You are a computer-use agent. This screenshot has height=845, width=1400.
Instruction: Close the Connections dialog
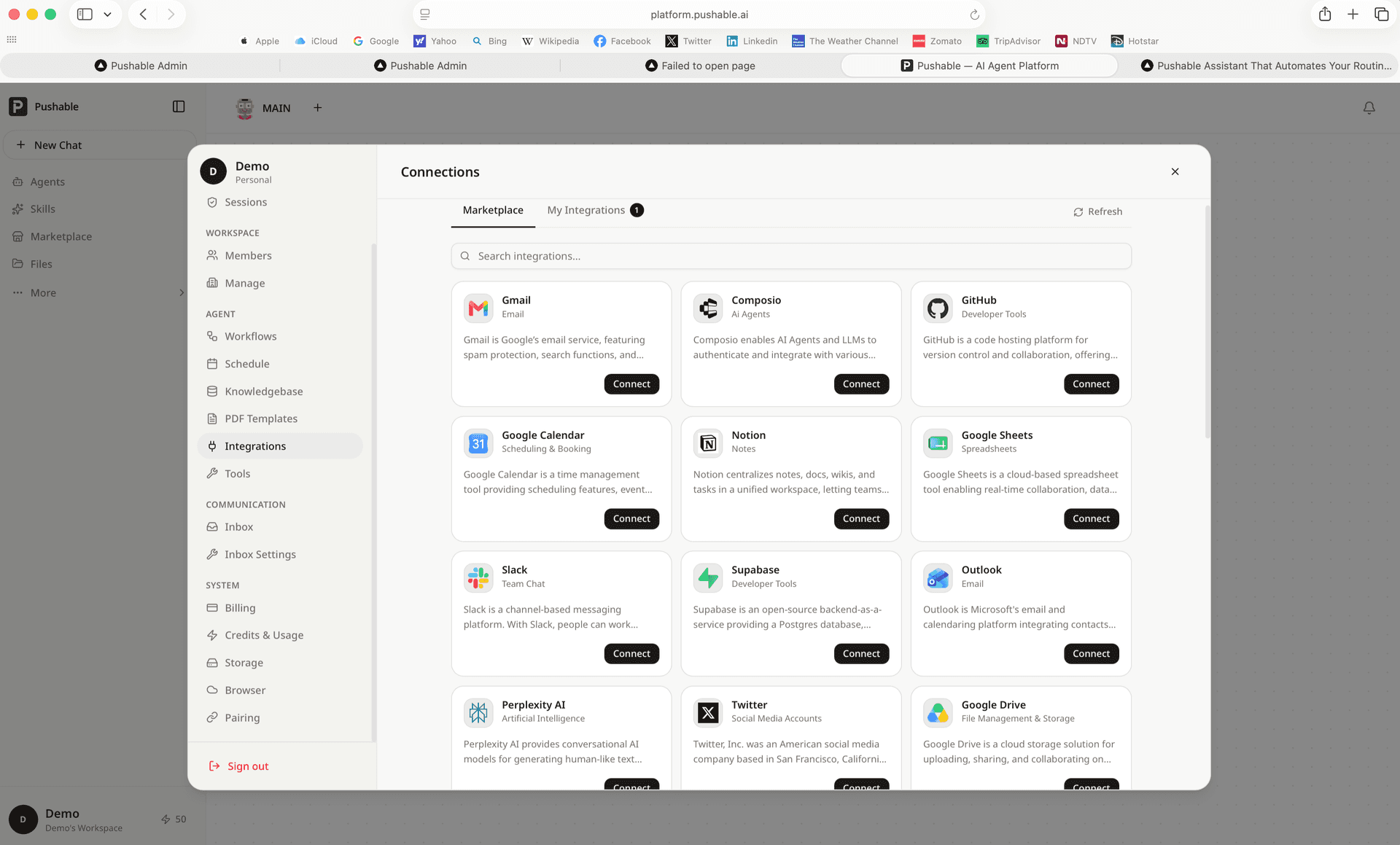(x=1175, y=172)
